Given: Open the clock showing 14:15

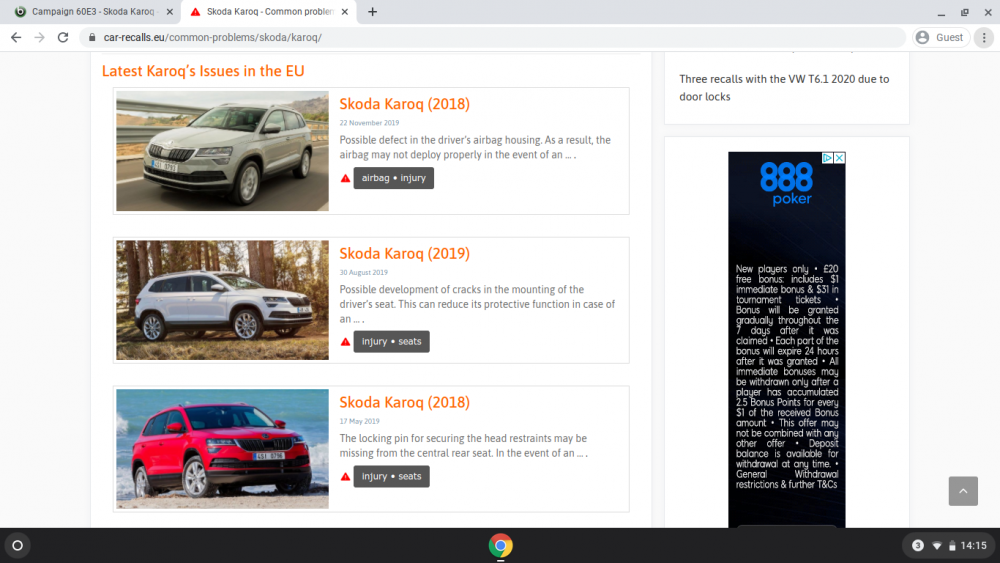Looking at the screenshot, I should (x=973, y=546).
